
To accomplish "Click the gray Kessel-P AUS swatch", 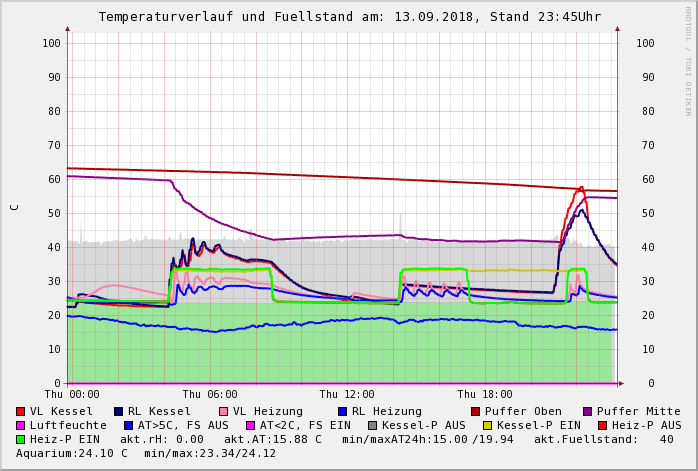I will click(x=373, y=425).
